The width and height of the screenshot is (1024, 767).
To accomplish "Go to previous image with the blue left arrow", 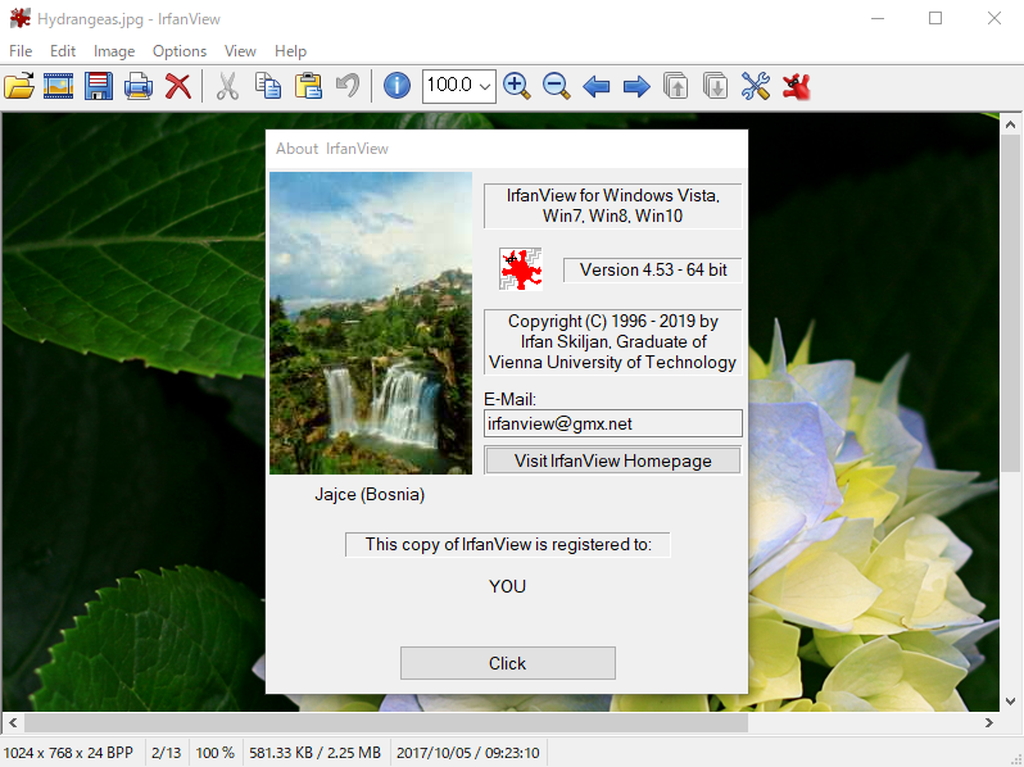I will point(596,86).
